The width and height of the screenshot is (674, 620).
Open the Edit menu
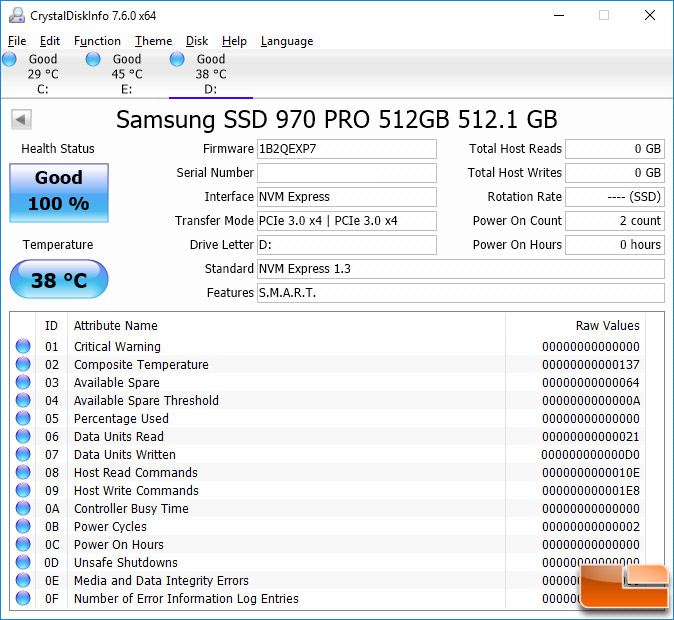click(x=49, y=41)
